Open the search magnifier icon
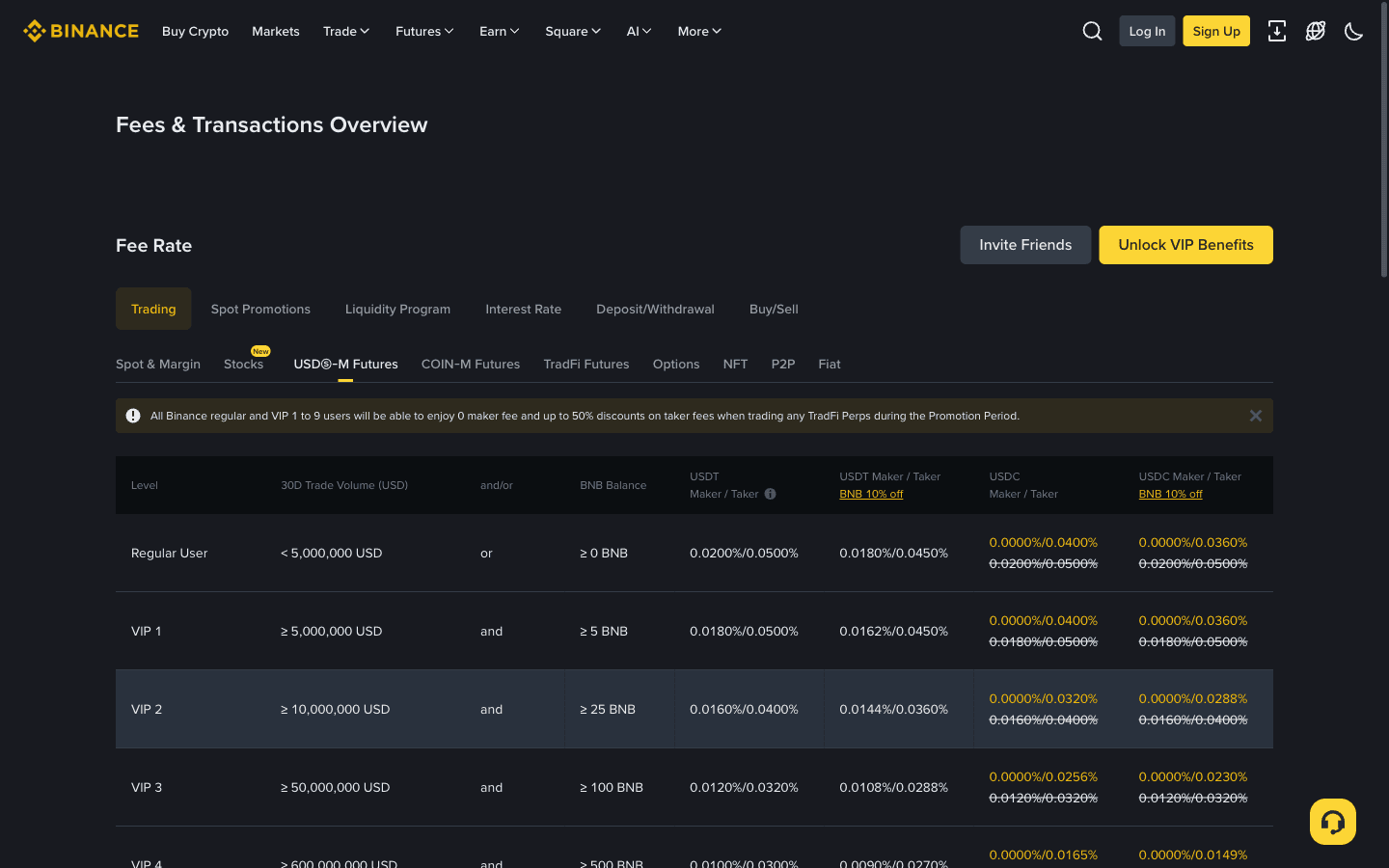 coord(1092,31)
